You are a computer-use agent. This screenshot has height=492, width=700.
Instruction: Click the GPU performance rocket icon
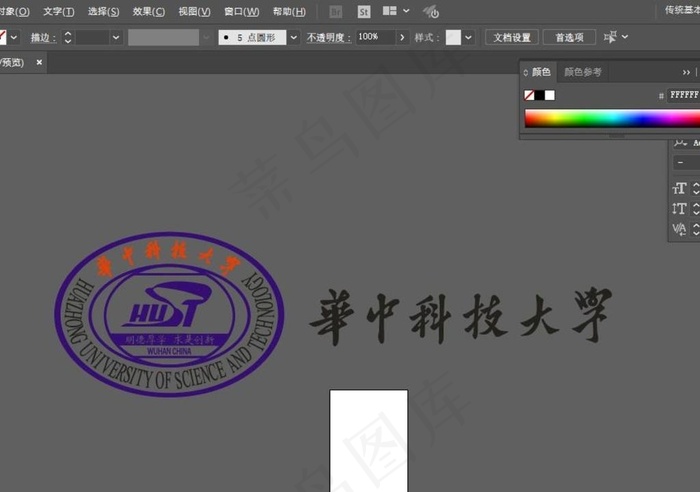pyautogui.click(x=431, y=12)
